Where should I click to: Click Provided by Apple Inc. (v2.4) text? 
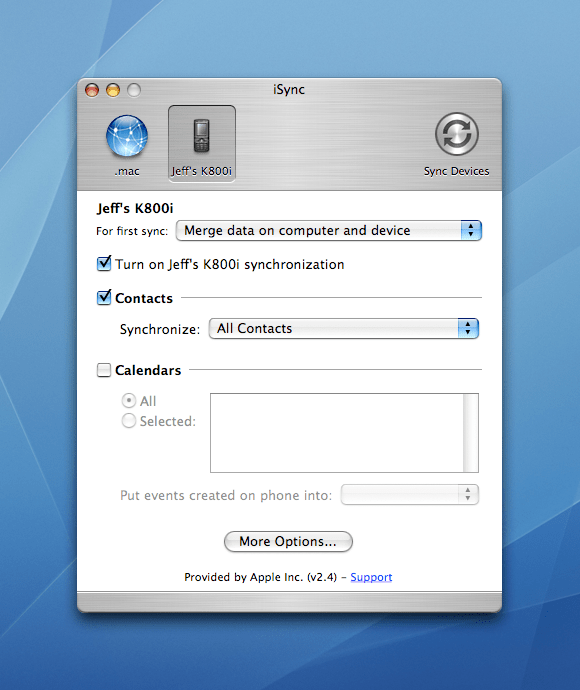coord(261,577)
